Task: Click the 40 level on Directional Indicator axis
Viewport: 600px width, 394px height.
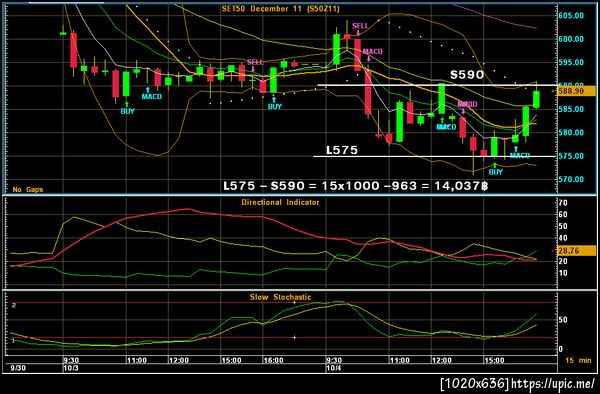Action: pos(563,238)
